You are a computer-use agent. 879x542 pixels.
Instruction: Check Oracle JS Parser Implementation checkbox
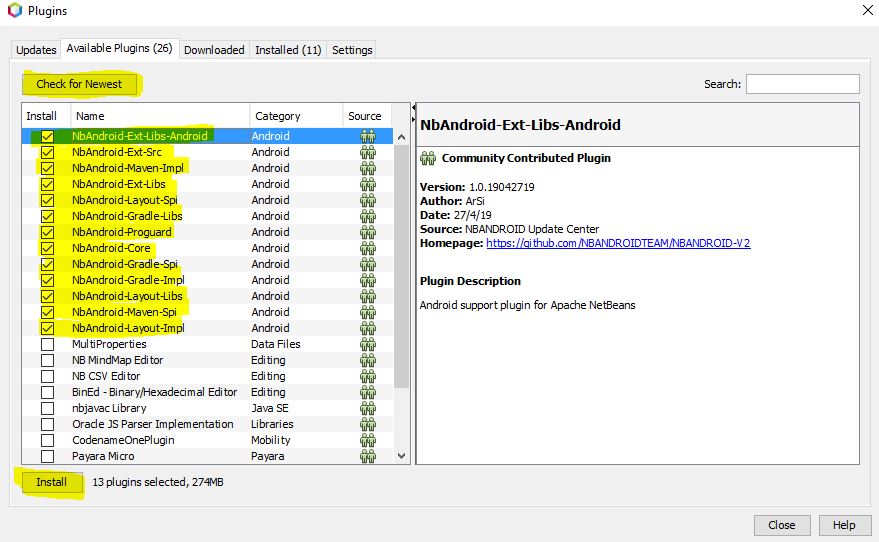click(48, 424)
